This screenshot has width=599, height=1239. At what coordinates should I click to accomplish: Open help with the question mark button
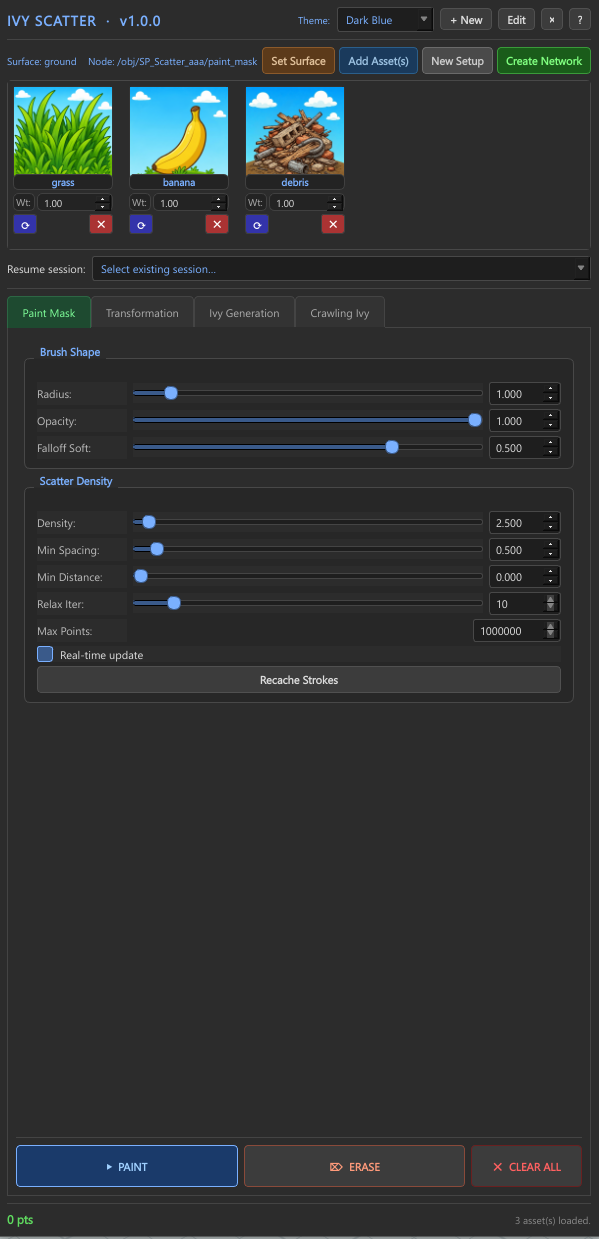tap(579, 20)
